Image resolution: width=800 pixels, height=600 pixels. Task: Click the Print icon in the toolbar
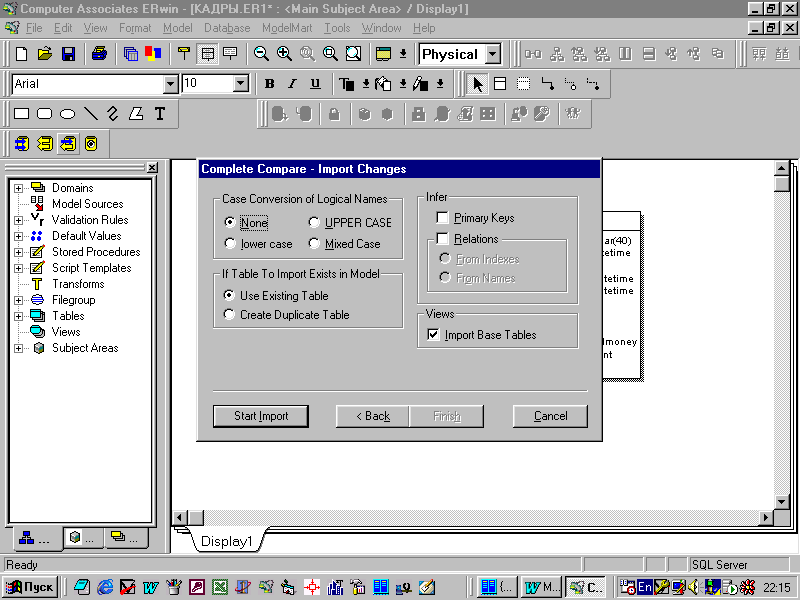pos(99,54)
